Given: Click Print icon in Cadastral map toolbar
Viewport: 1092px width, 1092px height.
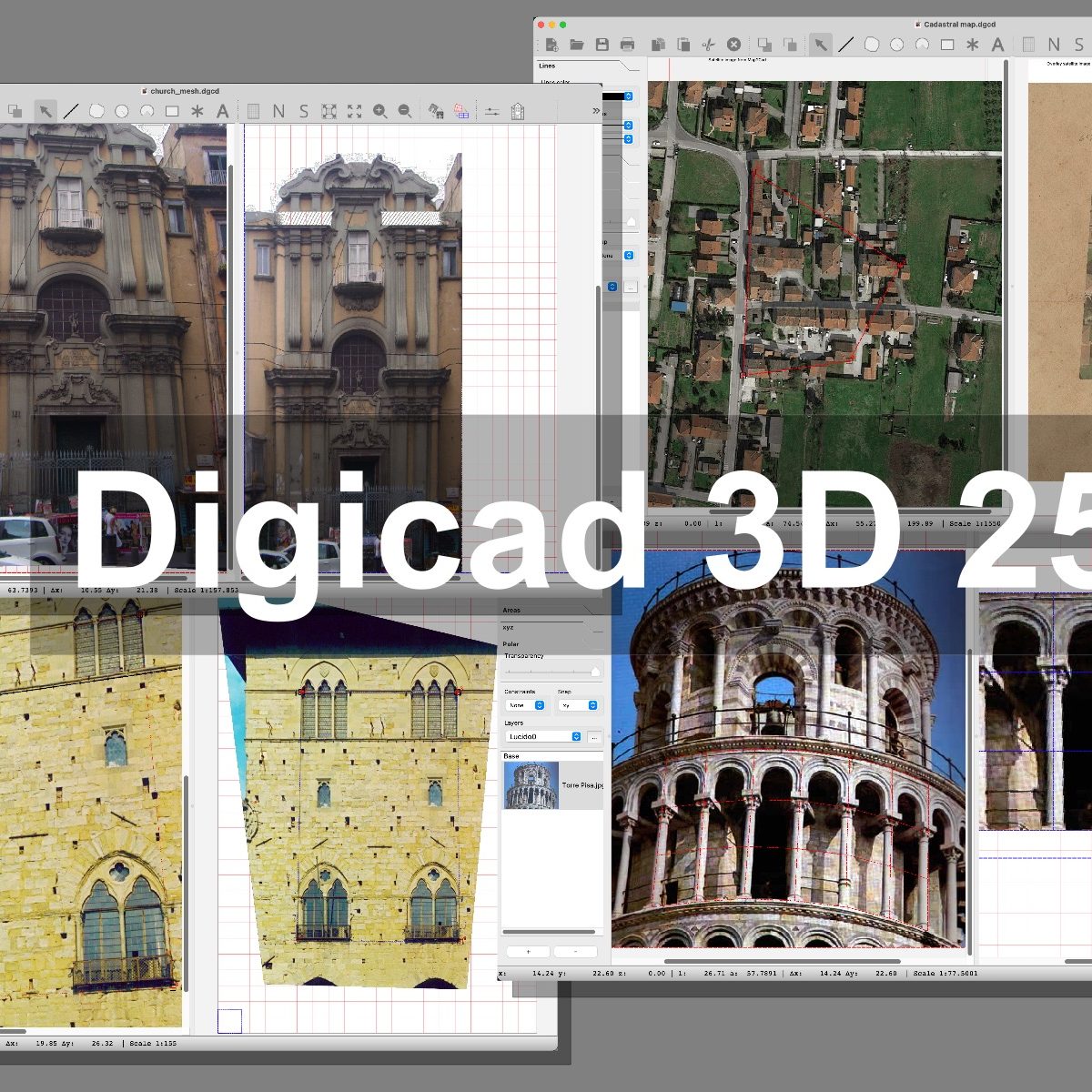Looking at the screenshot, I should (627, 45).
